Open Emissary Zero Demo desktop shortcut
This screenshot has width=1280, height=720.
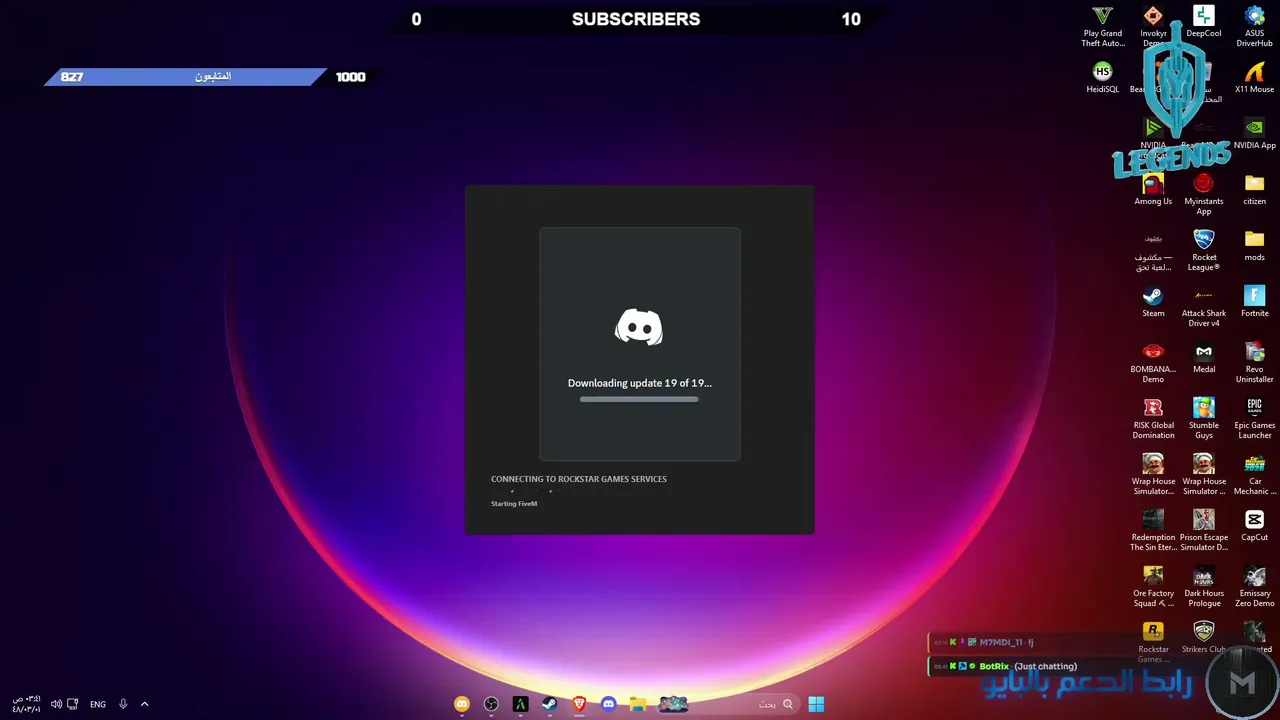coord(1254,586)
